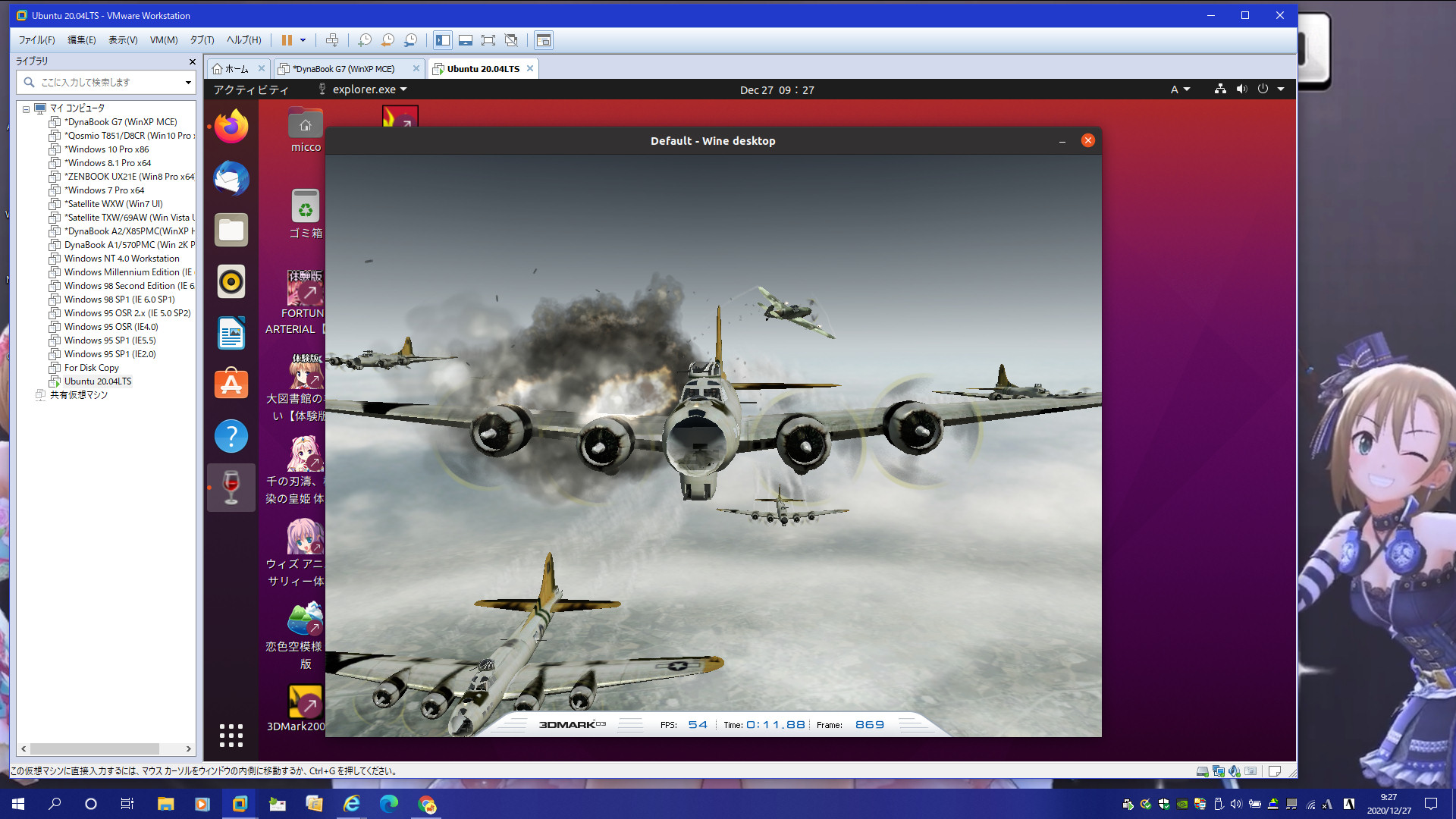Launch Firefox from the Ubuntu dock
The width and height of the screenshot is (1456, 819).
click(231, 127)
